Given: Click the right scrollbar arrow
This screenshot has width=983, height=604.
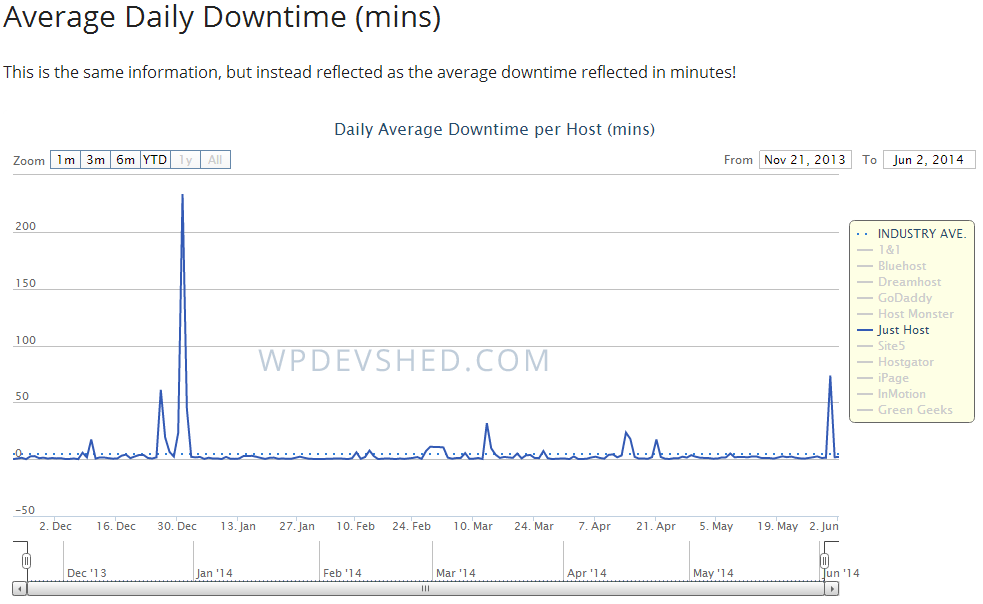Looking at the screenshot, I should point(833,589).
